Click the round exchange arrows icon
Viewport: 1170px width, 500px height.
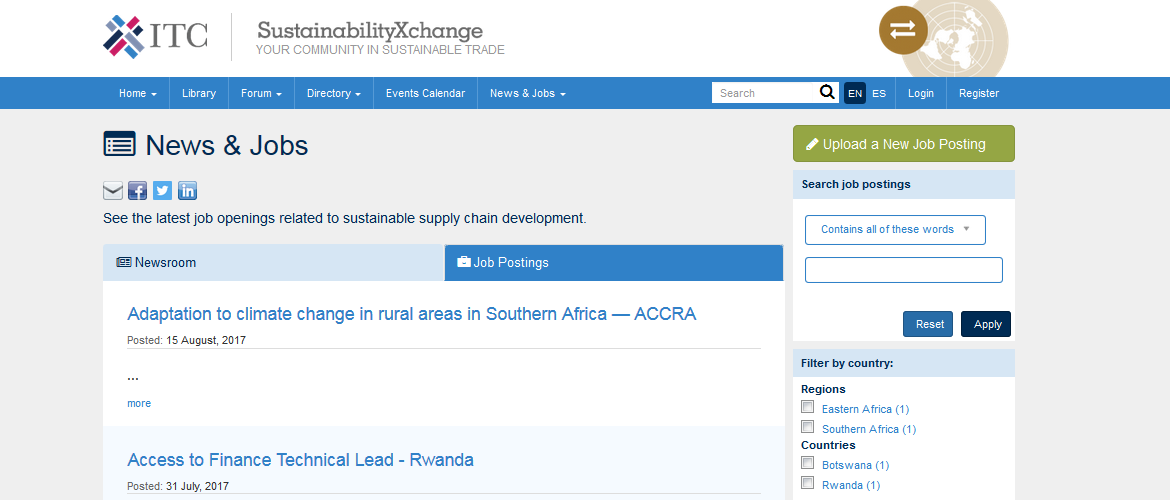point(903,30)
